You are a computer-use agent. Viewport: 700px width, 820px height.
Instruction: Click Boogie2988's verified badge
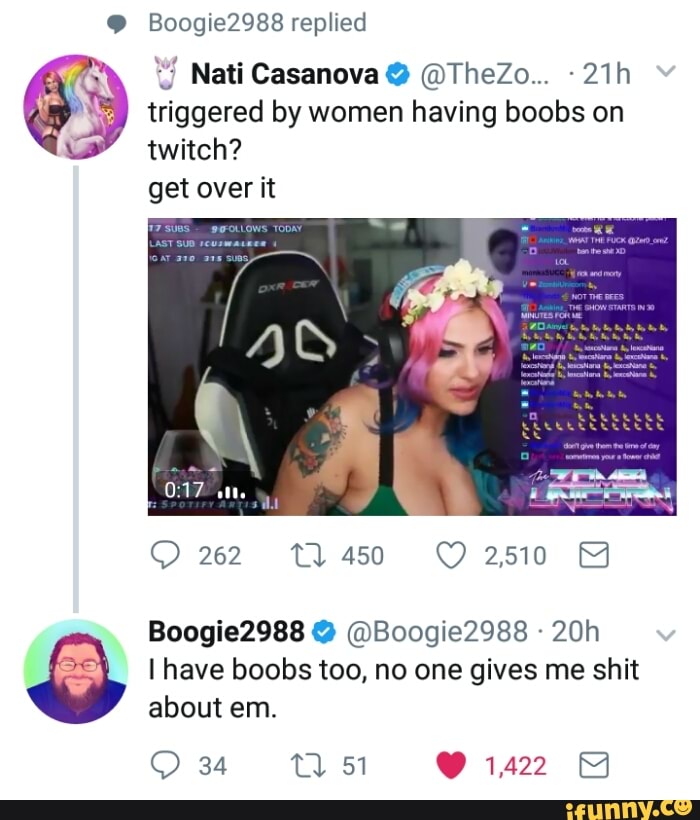(x=324, y=633)
